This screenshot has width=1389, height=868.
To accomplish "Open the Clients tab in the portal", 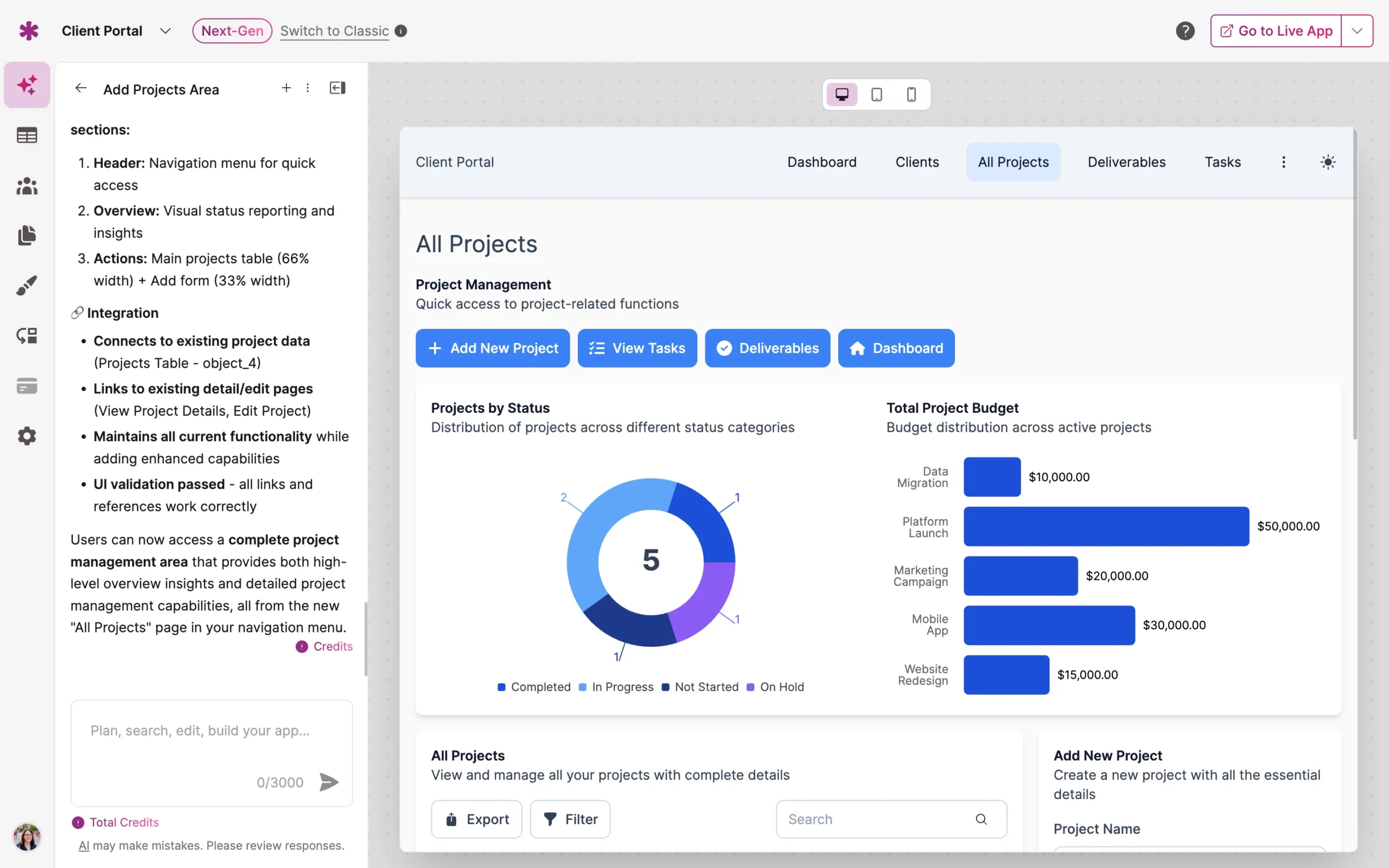I will [x=916, y=162].
